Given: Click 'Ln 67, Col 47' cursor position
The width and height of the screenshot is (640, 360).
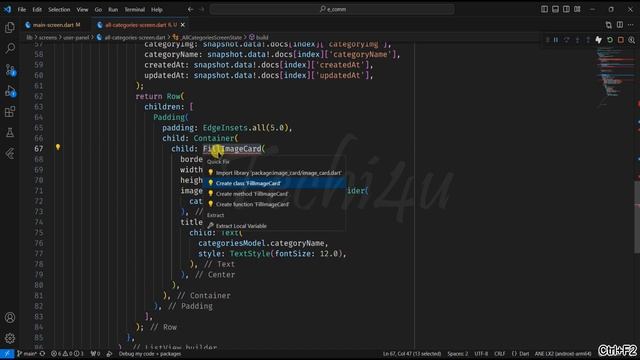Looking at the screenshot, I should click(x=412, y=353).
